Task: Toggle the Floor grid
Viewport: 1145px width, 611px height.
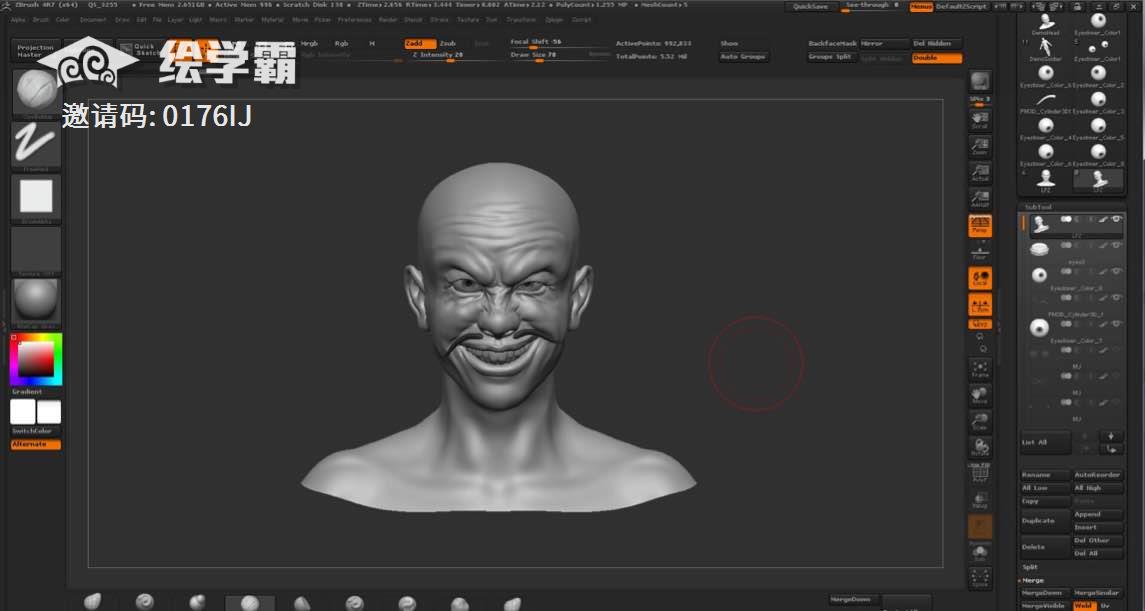Action: pos(980,253)
